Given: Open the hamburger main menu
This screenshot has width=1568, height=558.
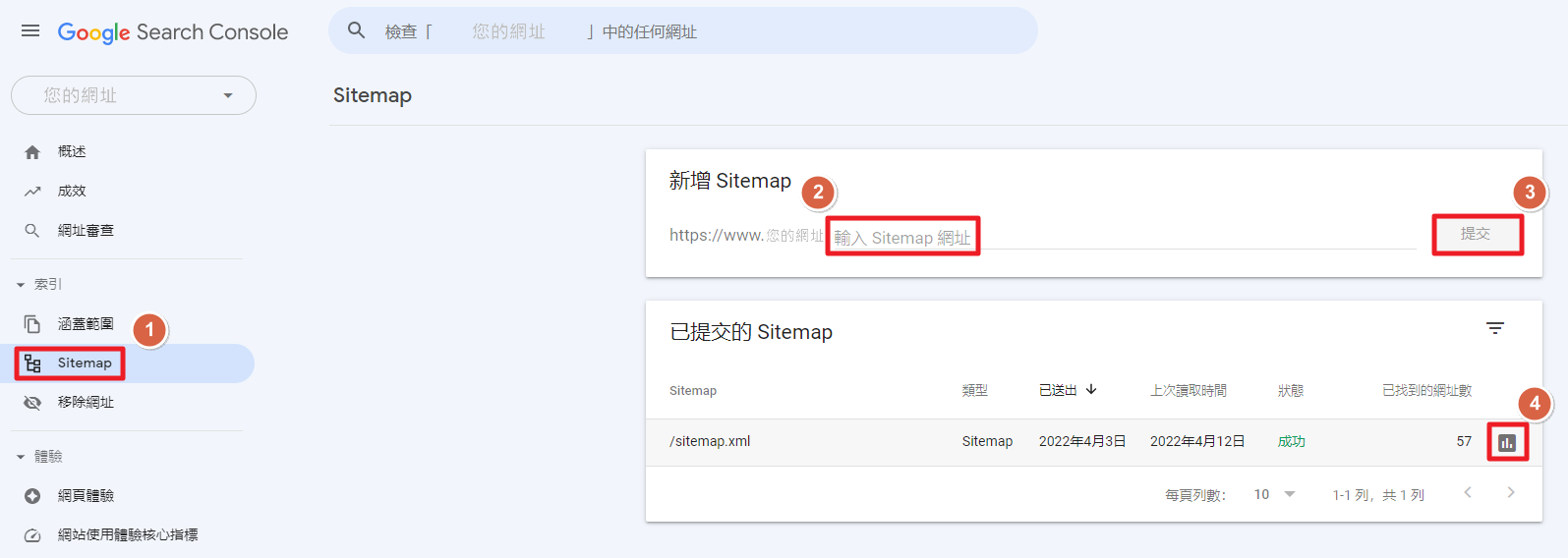Looking at the screenshot, I should coord(30,30).
